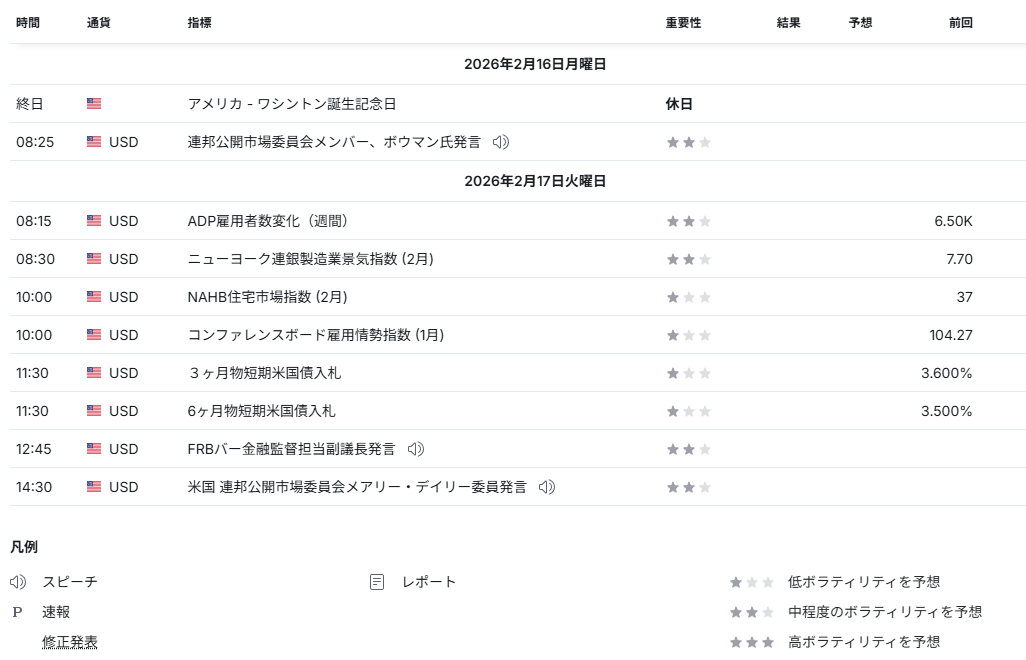Open コンファレンスボード雇用情勢指数 (1月)
1026x660 pixels.
[x=315, y=335]
